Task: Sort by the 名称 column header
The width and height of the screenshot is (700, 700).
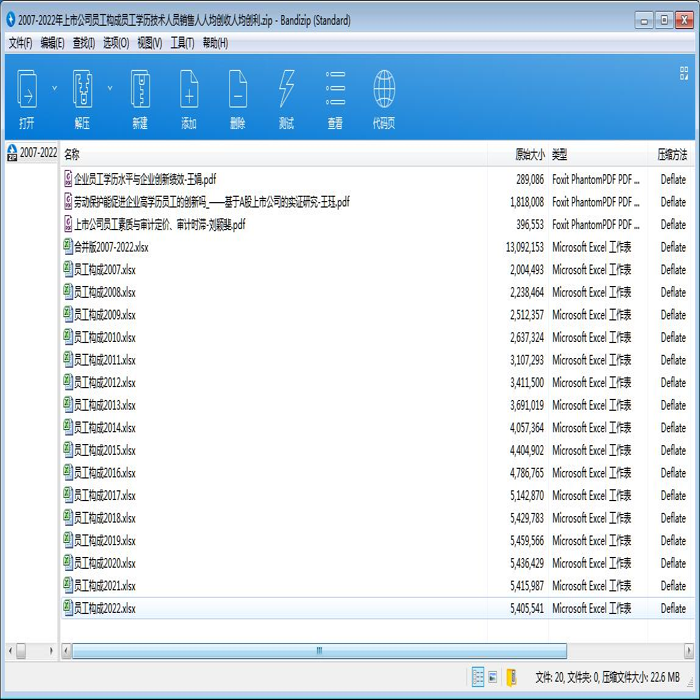Action: click(273, 154)
